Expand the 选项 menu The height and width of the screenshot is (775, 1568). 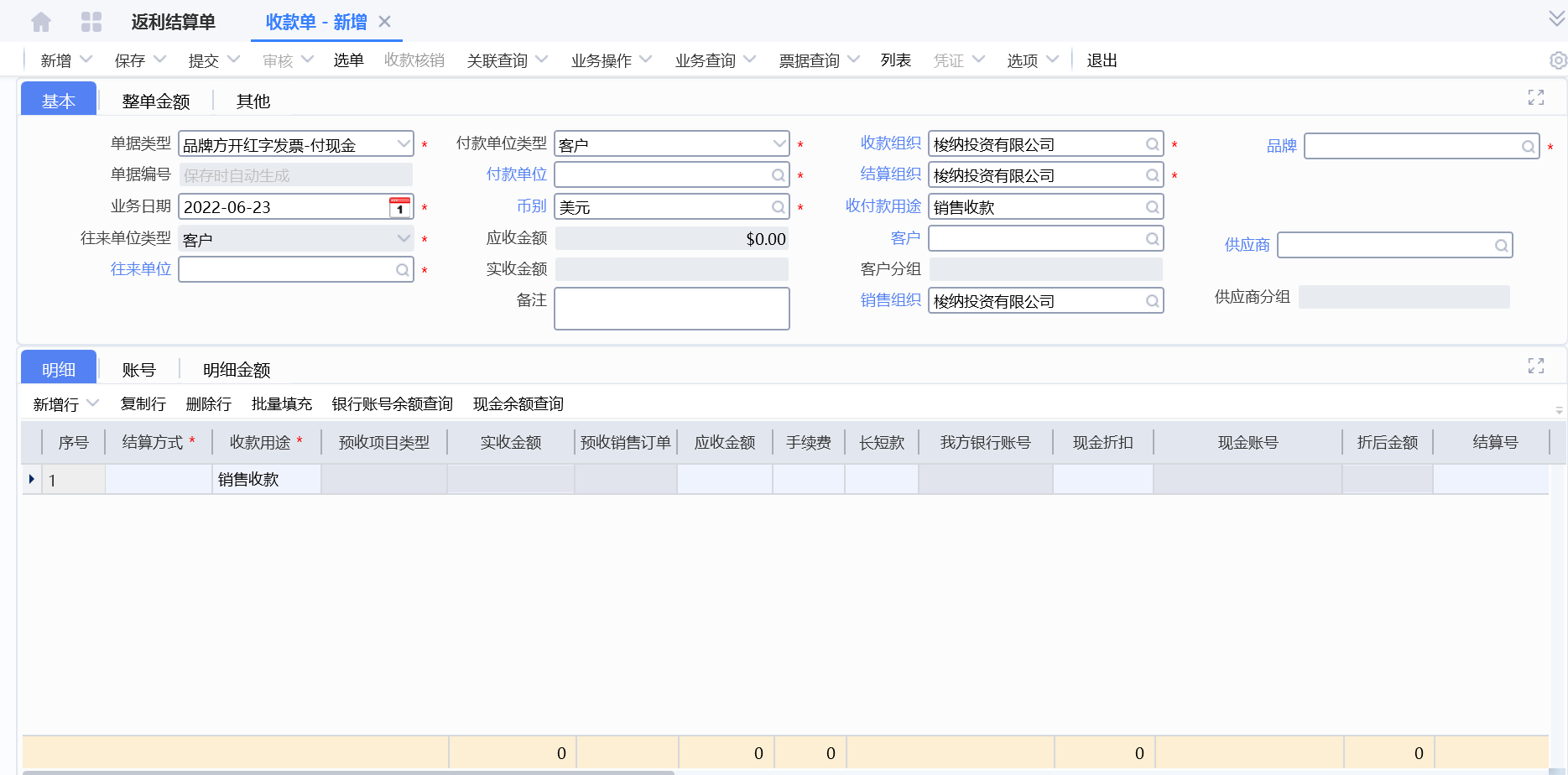click(x=1052, y=60)
